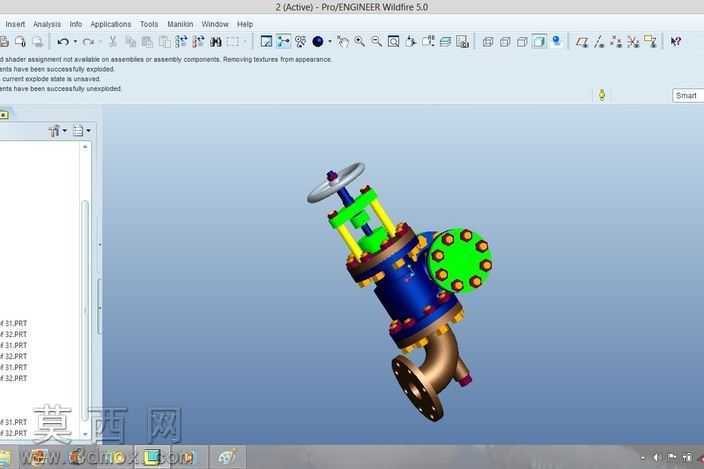The image size is (704, 469).
Task: Open the Appearance Gallery sphere
Action: coord(318,42)
